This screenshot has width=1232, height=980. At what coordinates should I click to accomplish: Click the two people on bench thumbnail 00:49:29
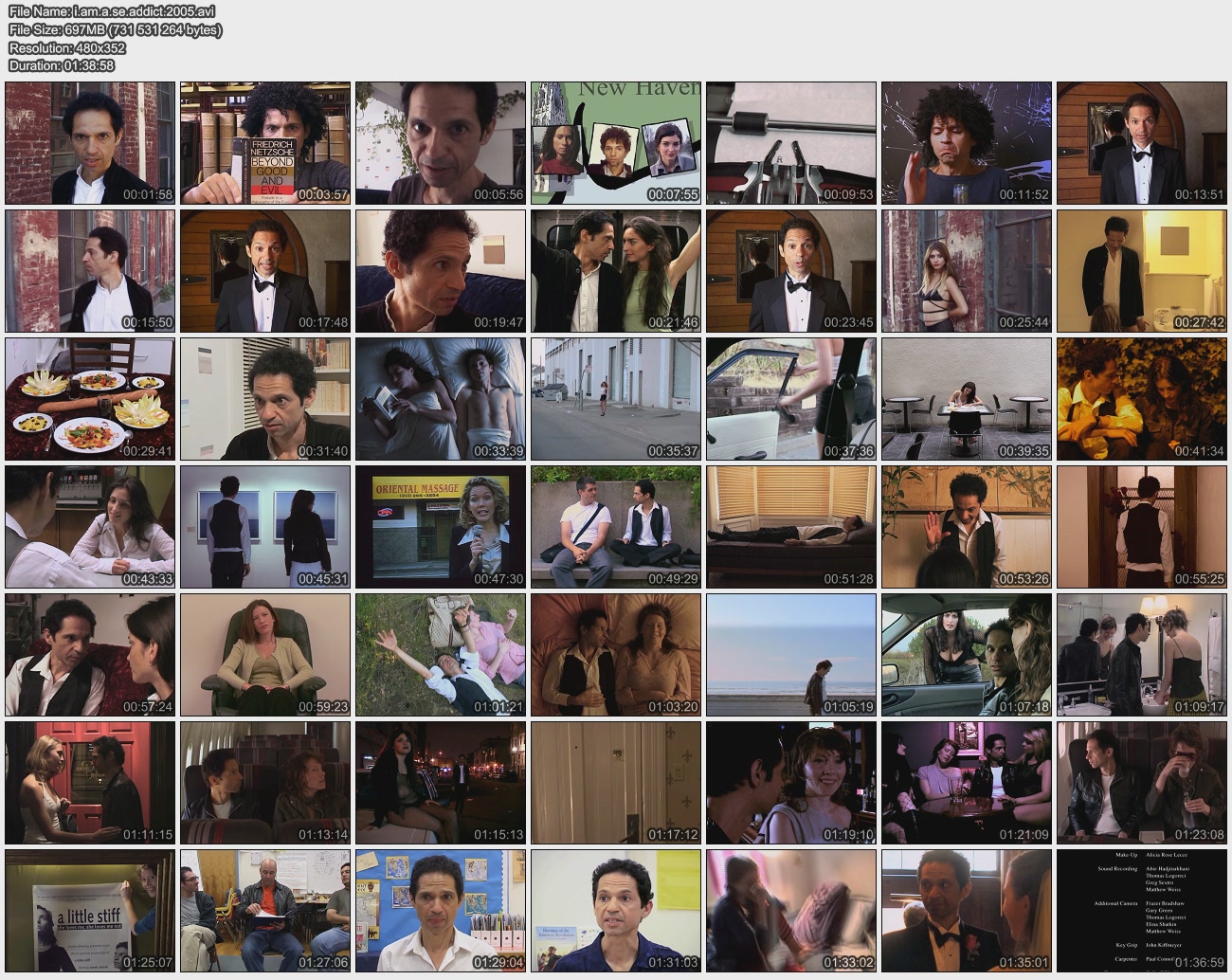pyautogui.click(x=616, y=527)
